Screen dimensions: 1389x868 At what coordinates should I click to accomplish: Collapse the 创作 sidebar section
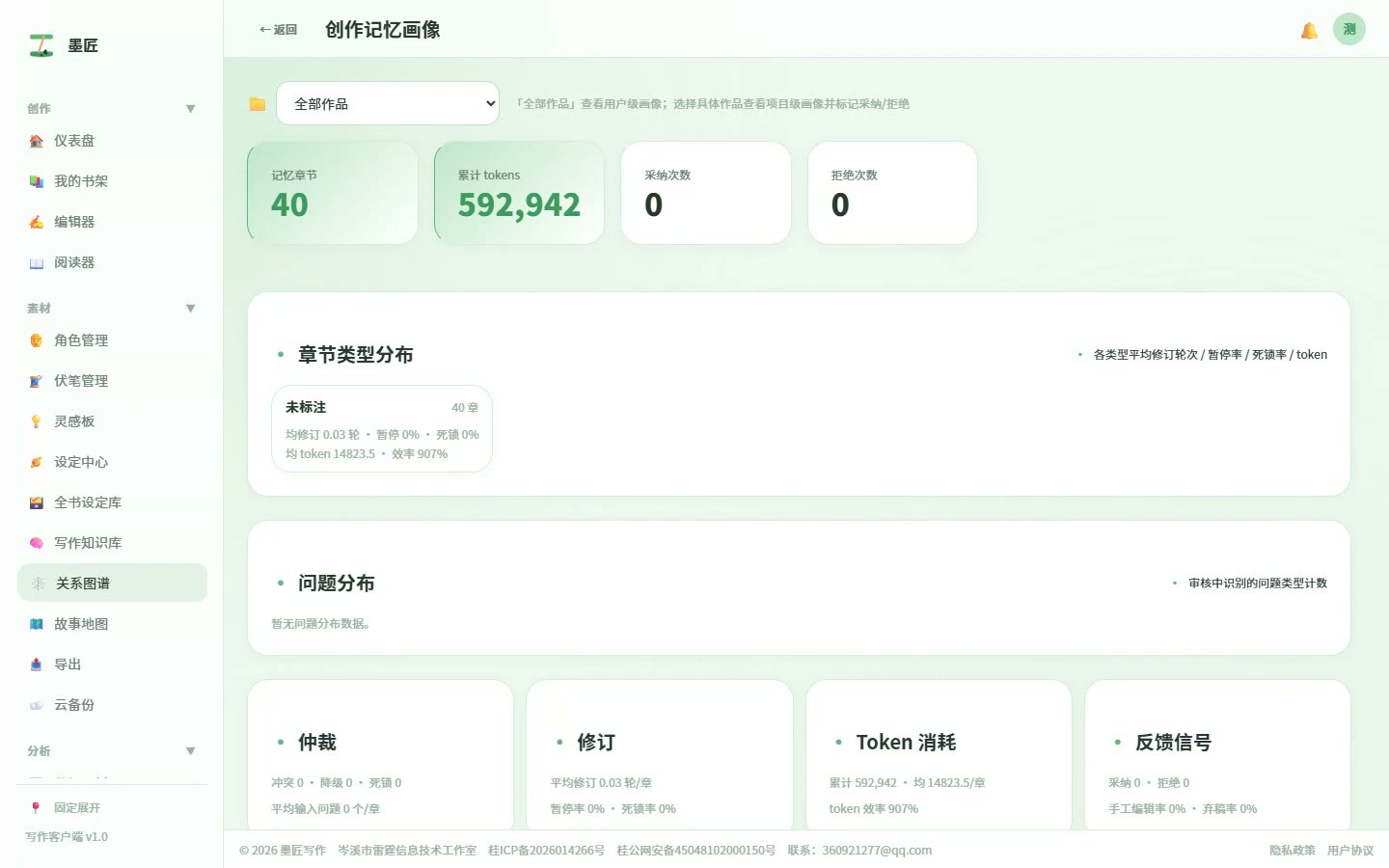(x=112, y=108)
